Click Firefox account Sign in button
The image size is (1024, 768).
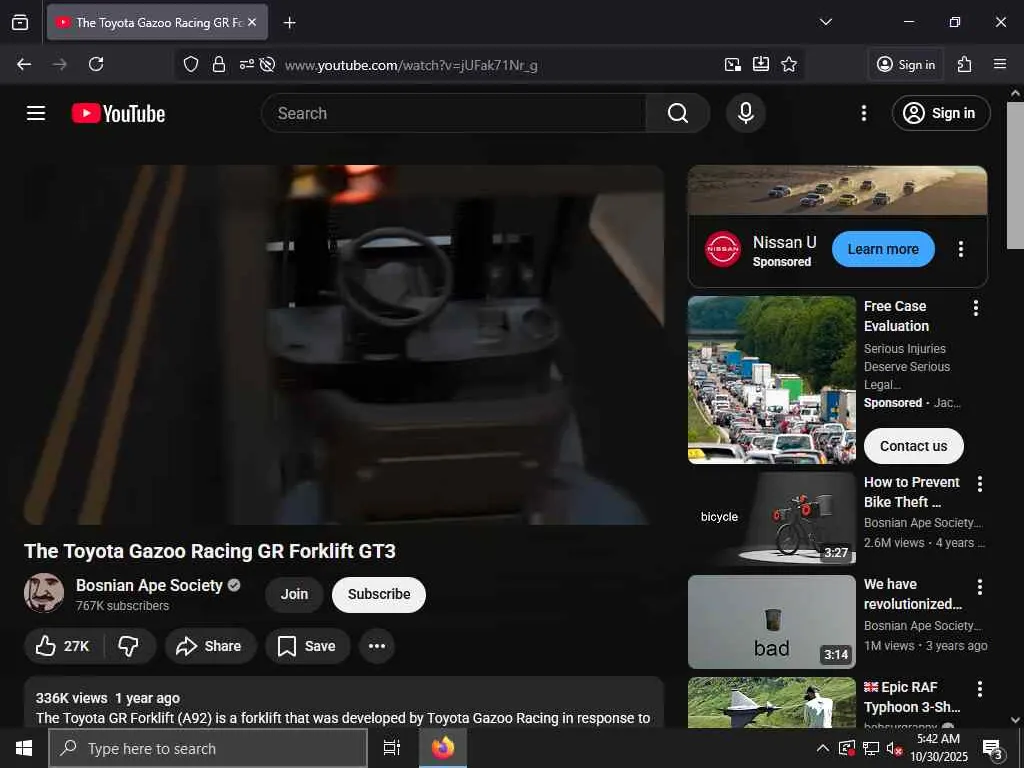(x=906, y=64)
